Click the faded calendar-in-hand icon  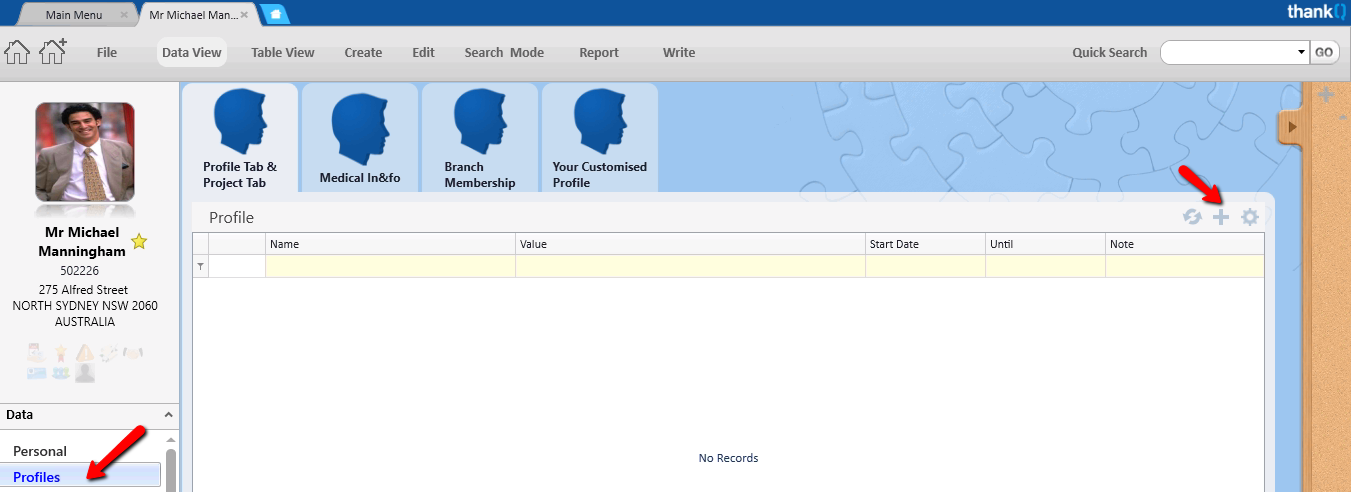coord(37,352)
